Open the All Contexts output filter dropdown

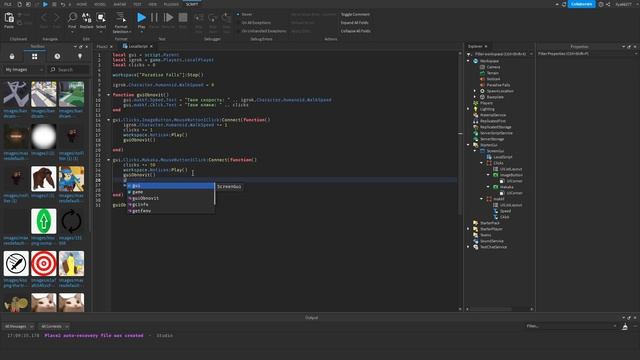click(54, 327)
